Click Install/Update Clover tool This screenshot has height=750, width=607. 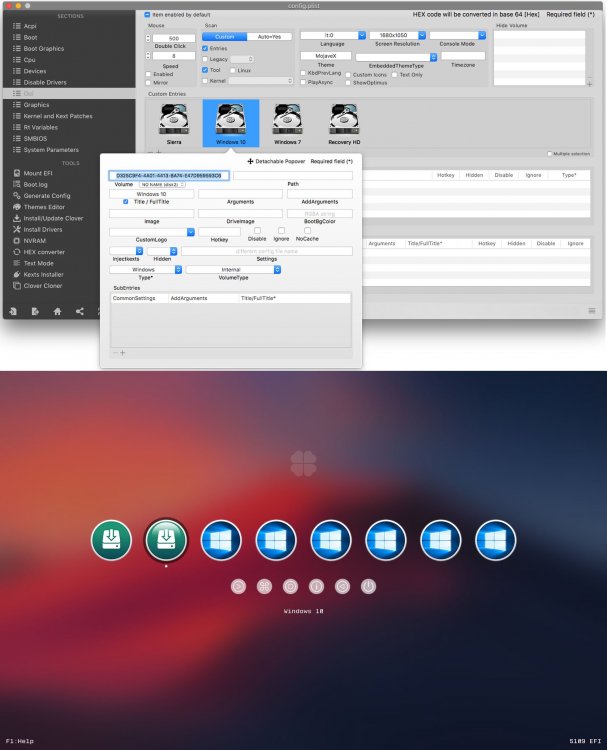pos(53,218)
